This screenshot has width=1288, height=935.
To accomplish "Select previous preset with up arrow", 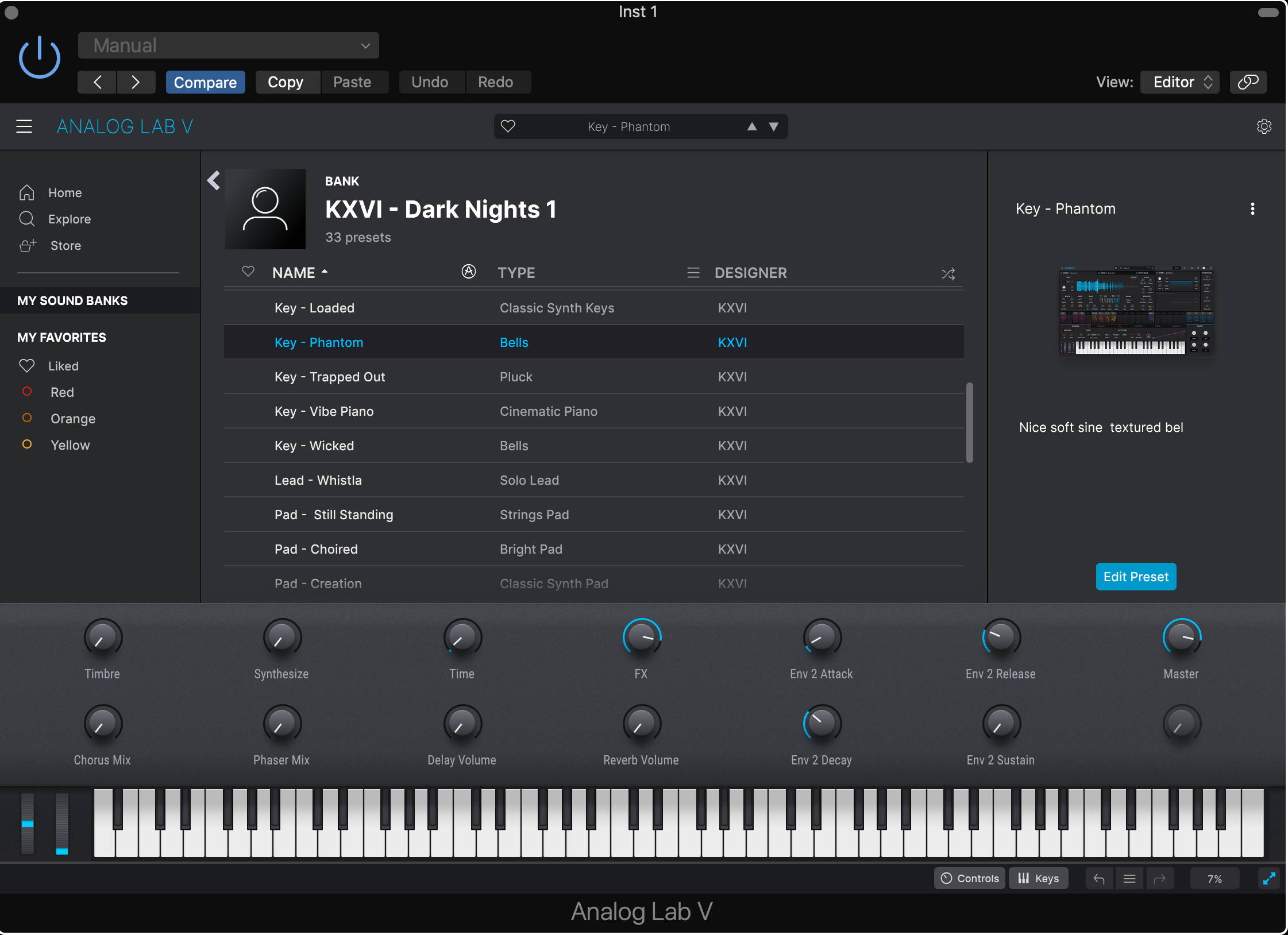I will [x=751, y=126].
